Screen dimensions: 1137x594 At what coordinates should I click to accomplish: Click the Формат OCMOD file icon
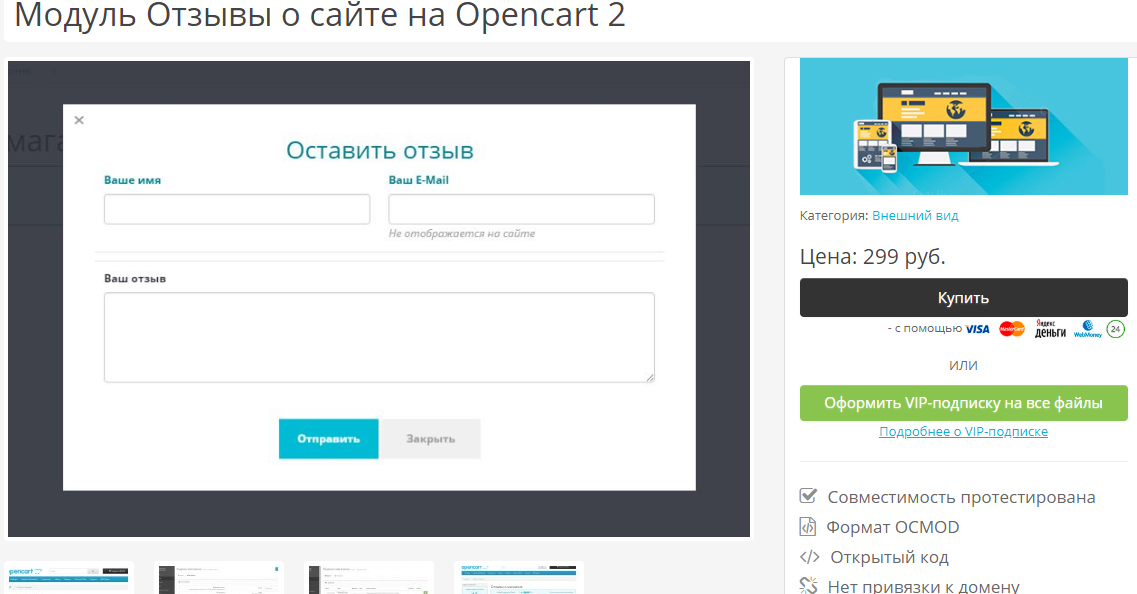(x=808, y=527)
